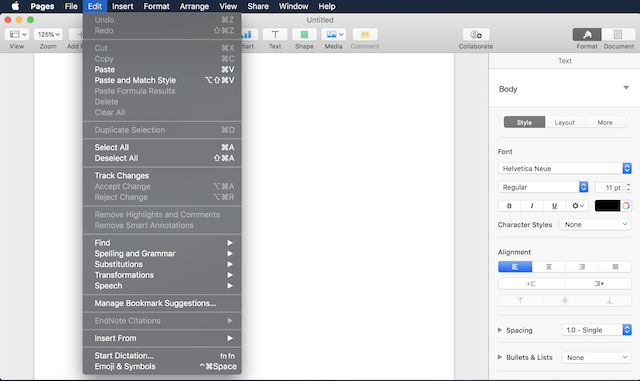
Task: Expand the Spacing disclosure triangle
Action: (x=500, y=330)
